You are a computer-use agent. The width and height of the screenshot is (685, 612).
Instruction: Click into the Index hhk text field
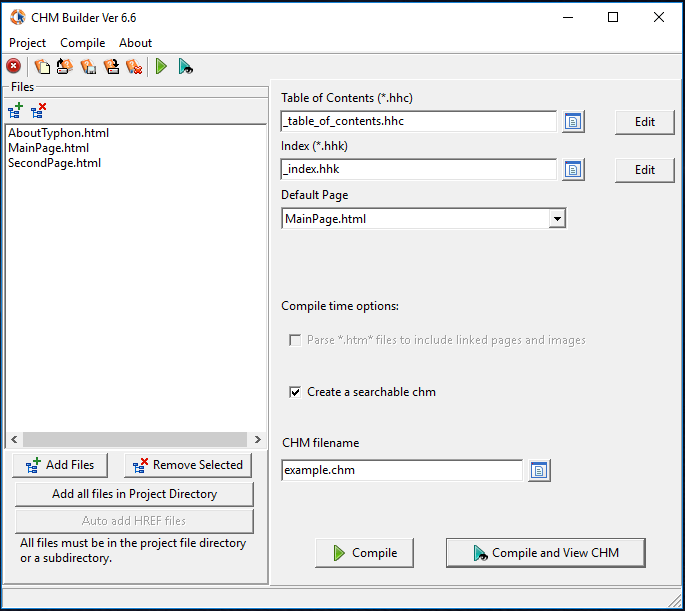click(x=419, y=169)
